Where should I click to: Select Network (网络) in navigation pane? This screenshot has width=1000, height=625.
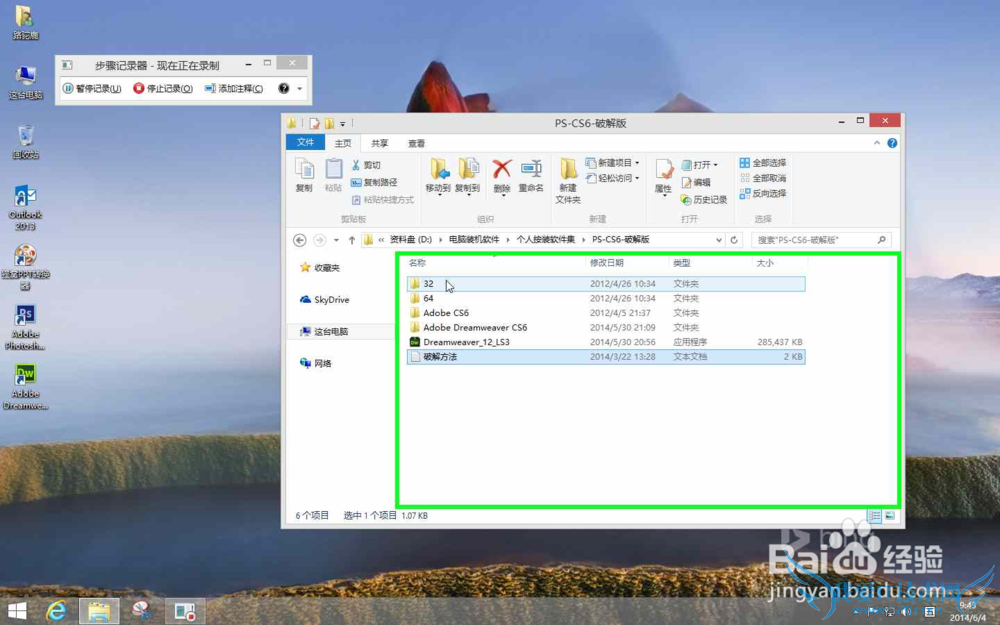pyautogui.click(x=316, y=364)
